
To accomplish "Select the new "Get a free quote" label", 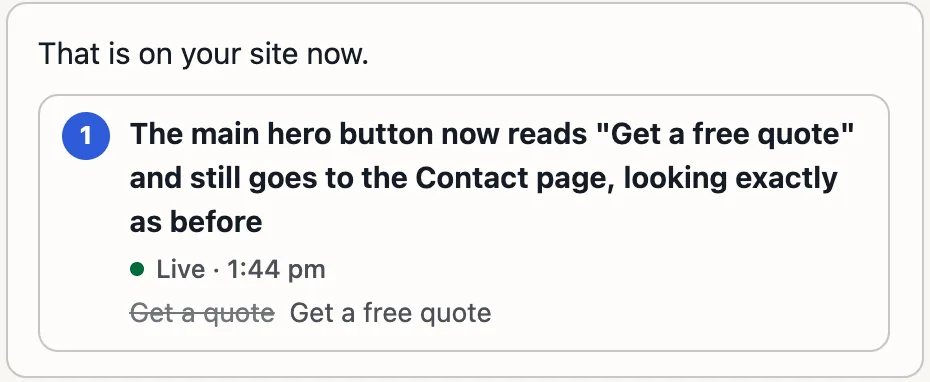I will (x=390, y=313).
